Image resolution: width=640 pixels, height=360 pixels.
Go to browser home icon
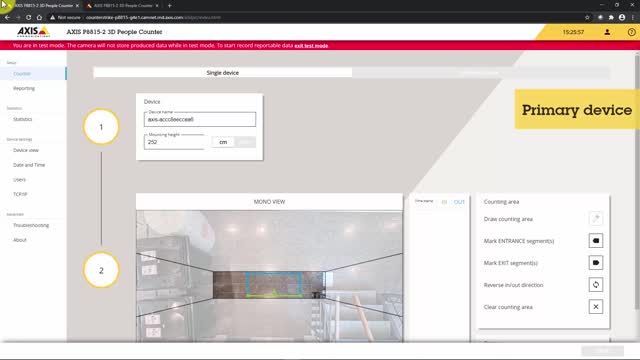pyautogui.click(x=39, y=17)
